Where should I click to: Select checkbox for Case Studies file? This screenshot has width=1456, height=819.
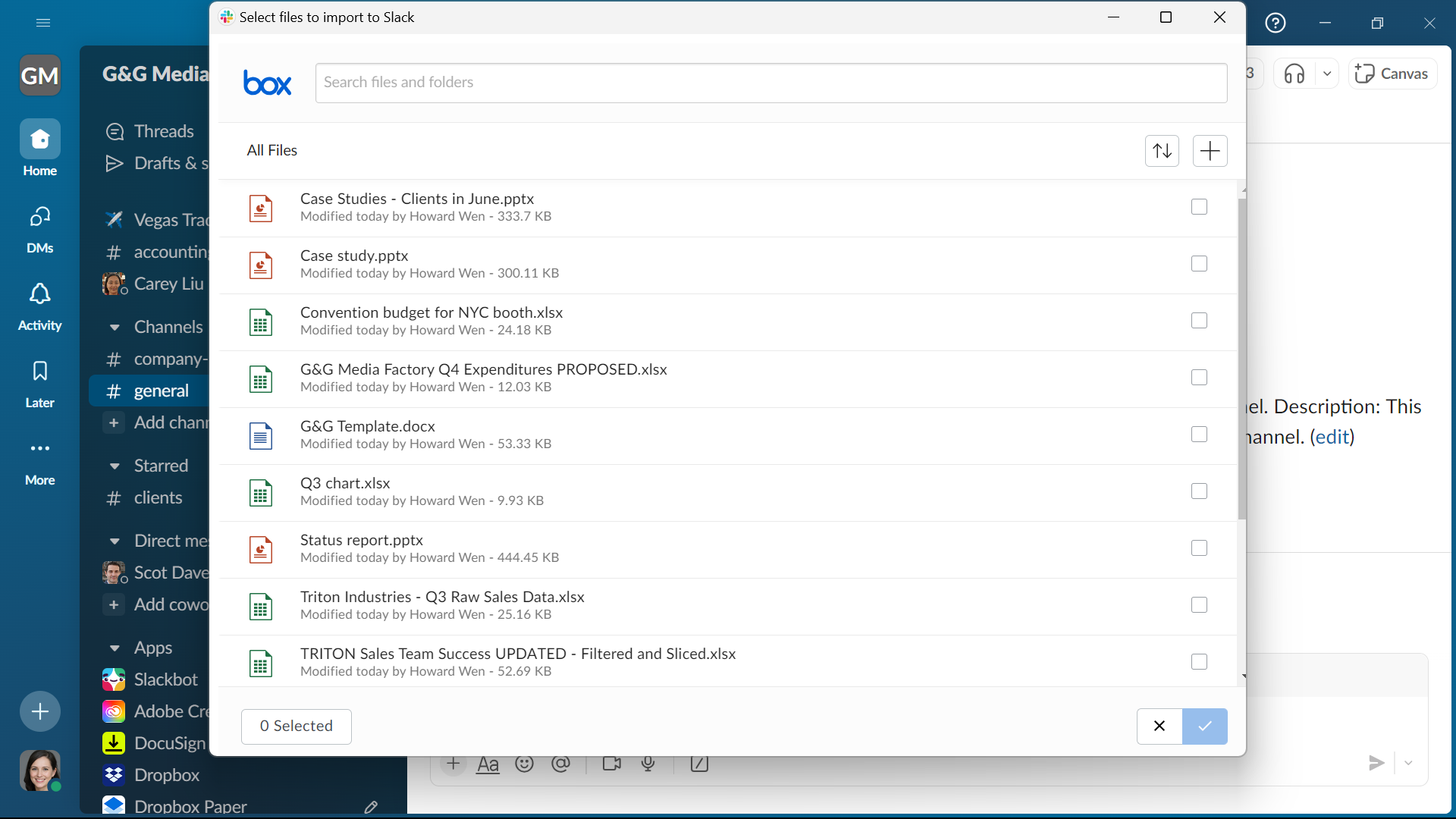[1198, 207]
